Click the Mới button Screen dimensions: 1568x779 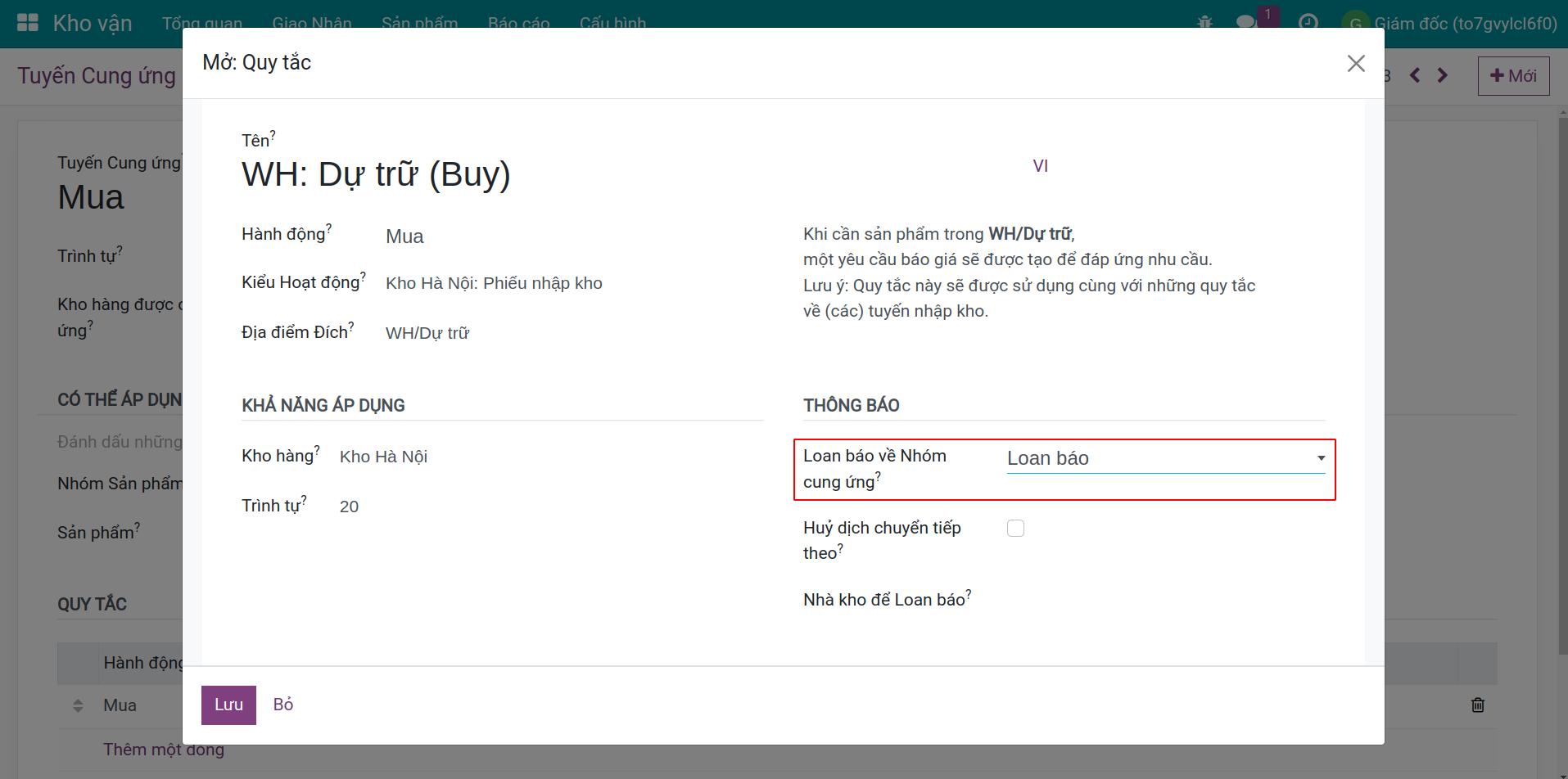click(1513, 76)
